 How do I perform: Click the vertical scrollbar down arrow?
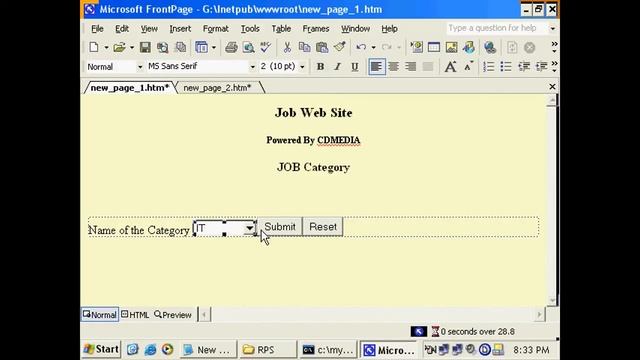click(552, 301)
